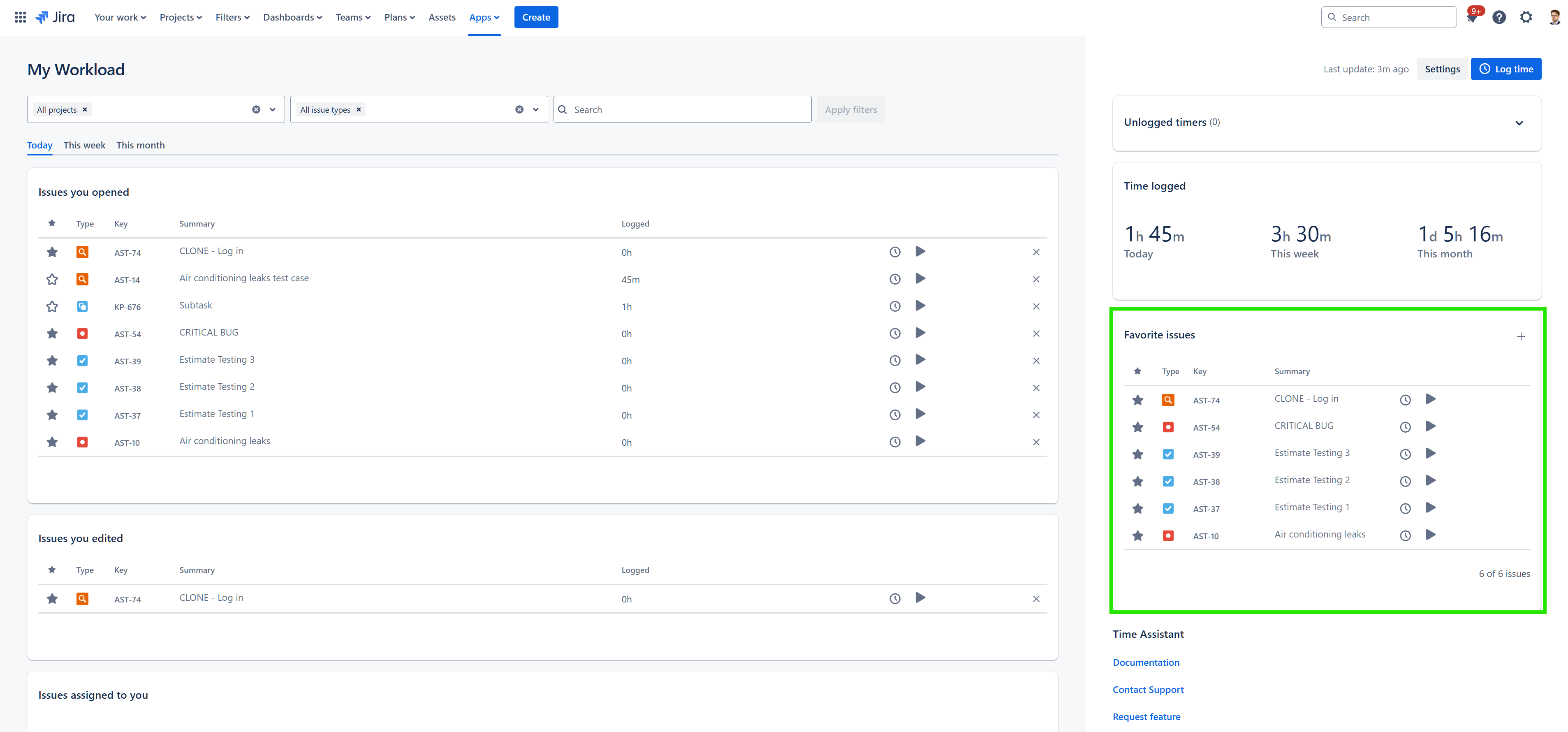
Task: Switch to the This month tab
Action: [x=141, y=145]
